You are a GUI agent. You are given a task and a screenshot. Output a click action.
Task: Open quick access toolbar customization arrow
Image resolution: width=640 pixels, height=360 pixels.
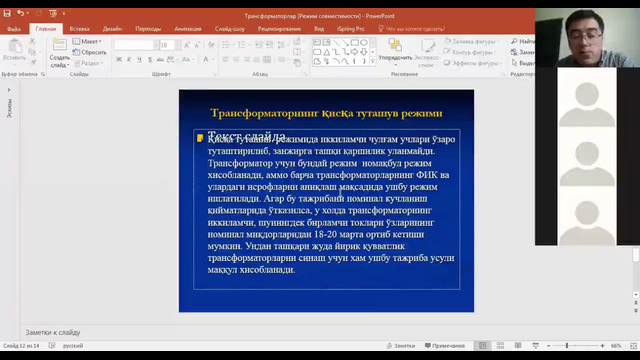(64, 13)
